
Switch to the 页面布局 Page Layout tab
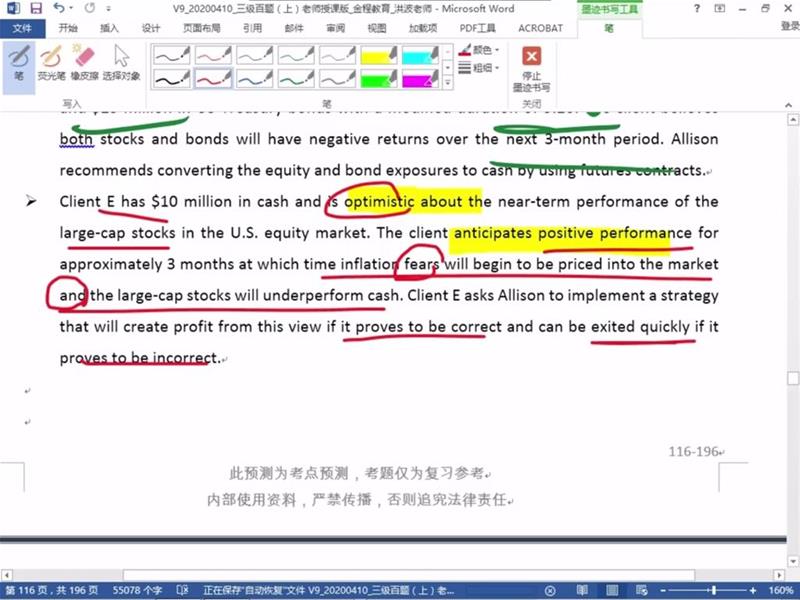tap(201, 29)
